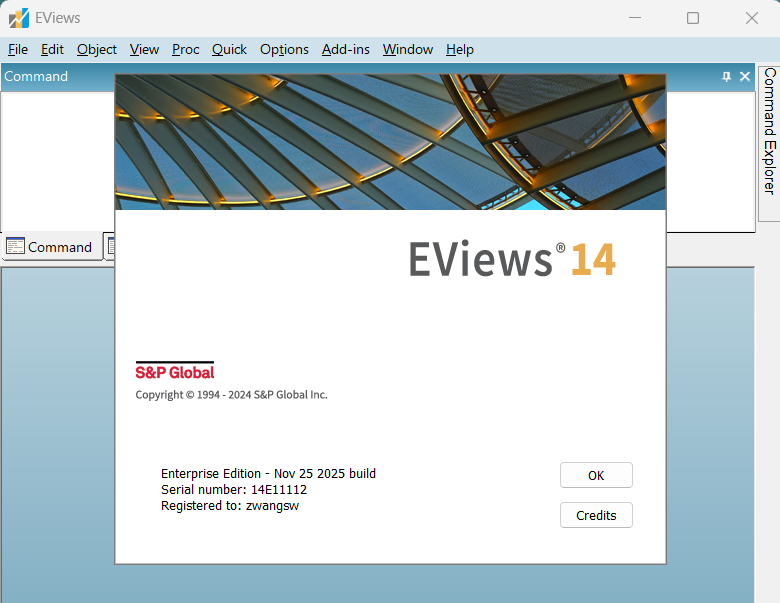Maximize the EViews window

point(693,18)
